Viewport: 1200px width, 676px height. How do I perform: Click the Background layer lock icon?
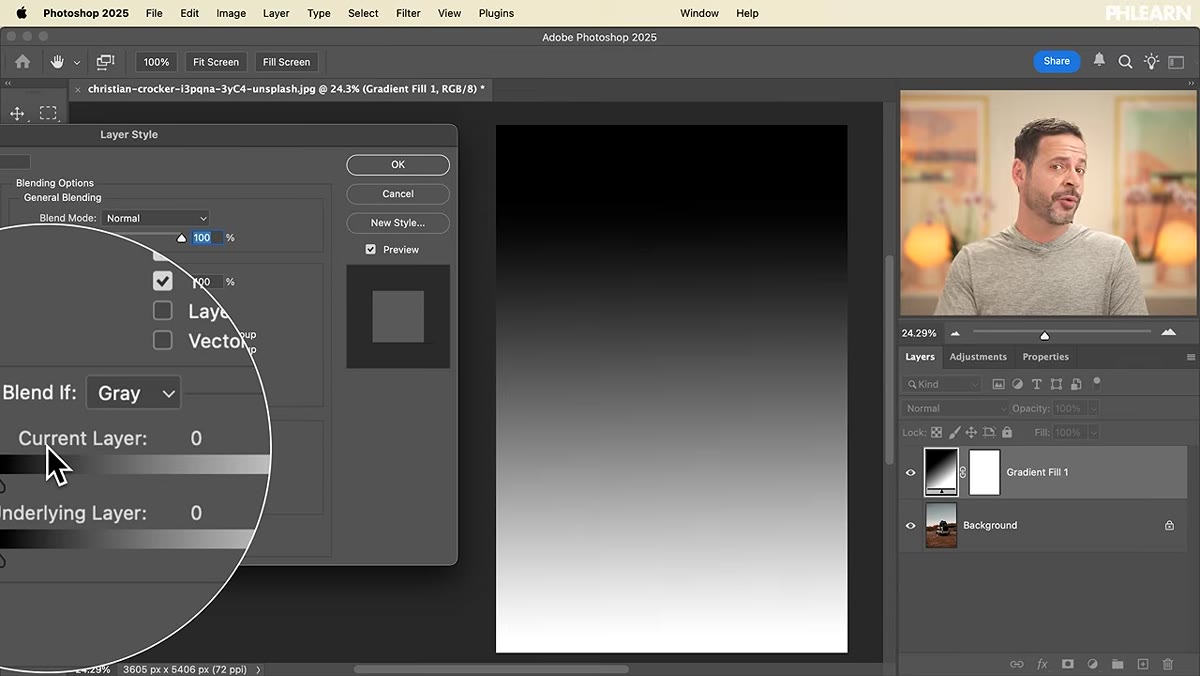coord(1169,525)
